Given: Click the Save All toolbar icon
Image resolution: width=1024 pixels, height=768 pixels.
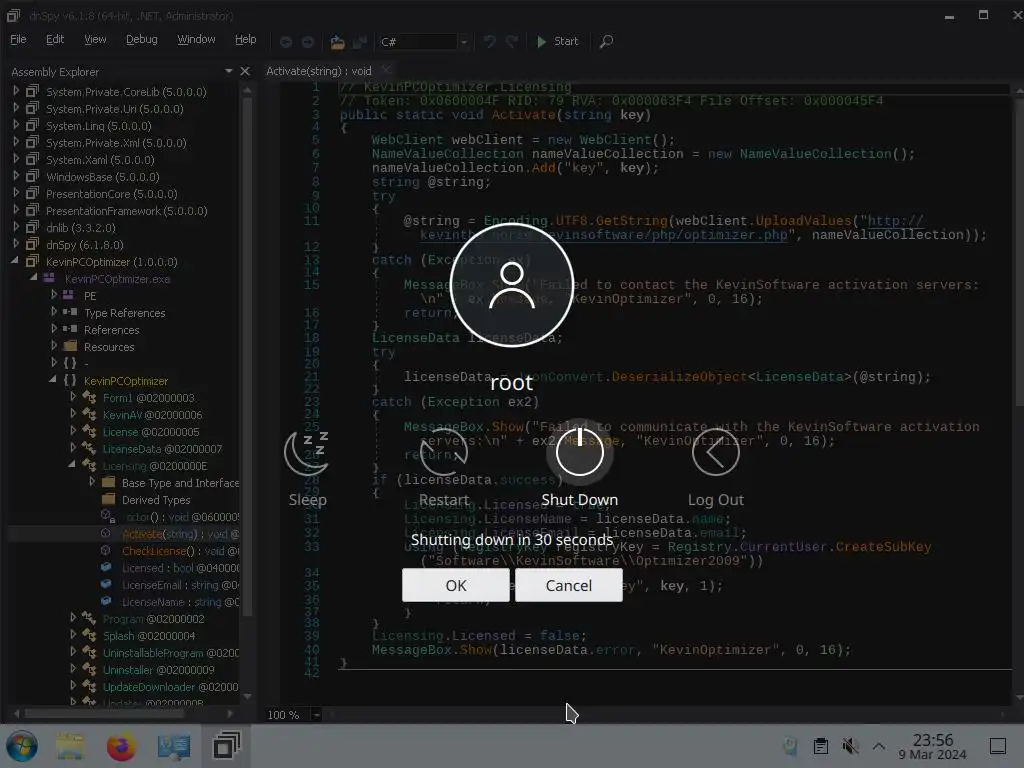Looking at the screenshot, I should [x=360, y=42].
